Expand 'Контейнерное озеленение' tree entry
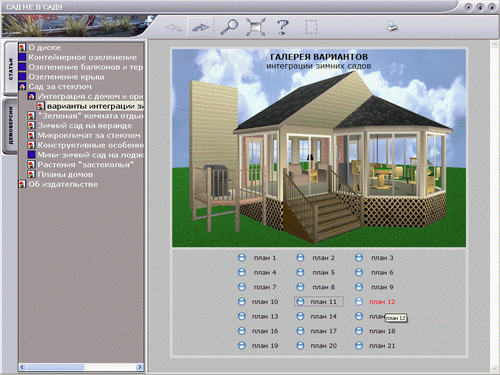The image size is (500, 375). (22, 57)
